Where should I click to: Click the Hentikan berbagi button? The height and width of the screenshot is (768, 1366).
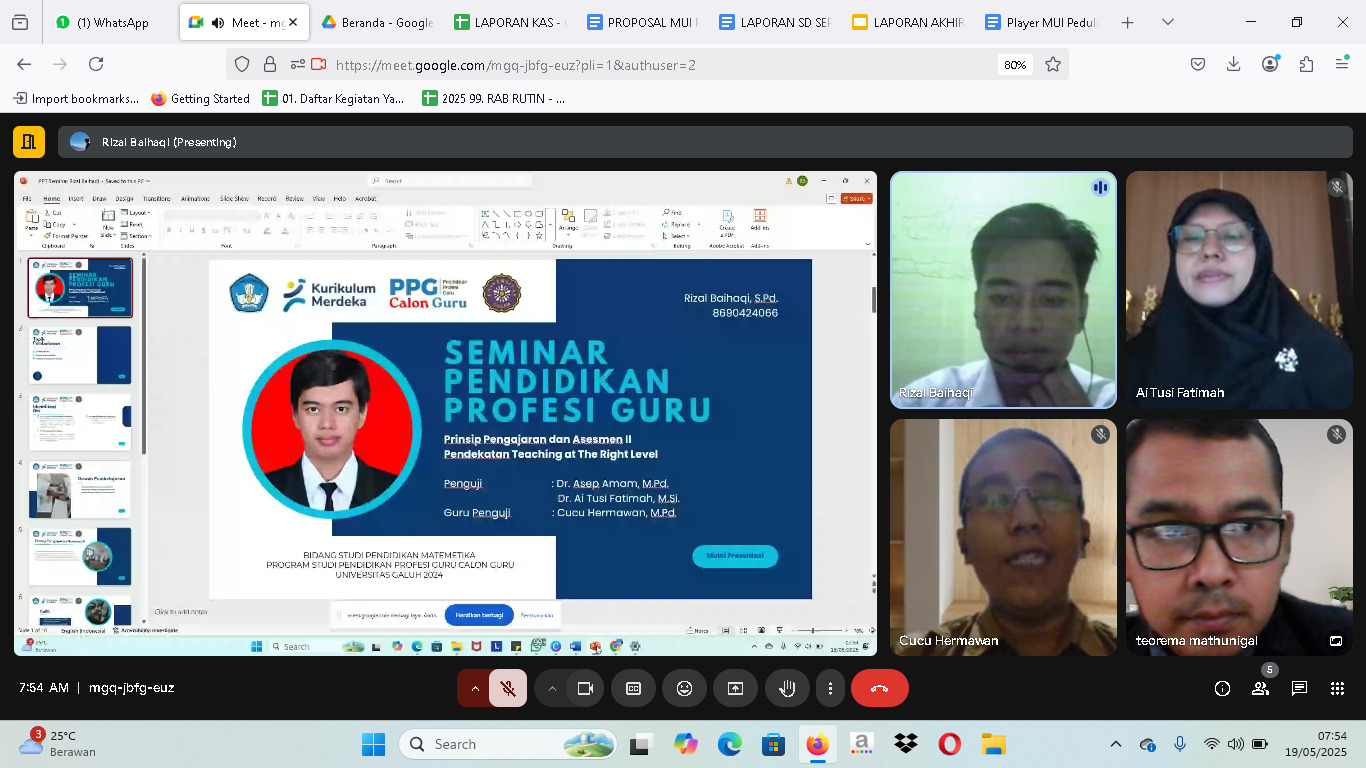point(477,615)
